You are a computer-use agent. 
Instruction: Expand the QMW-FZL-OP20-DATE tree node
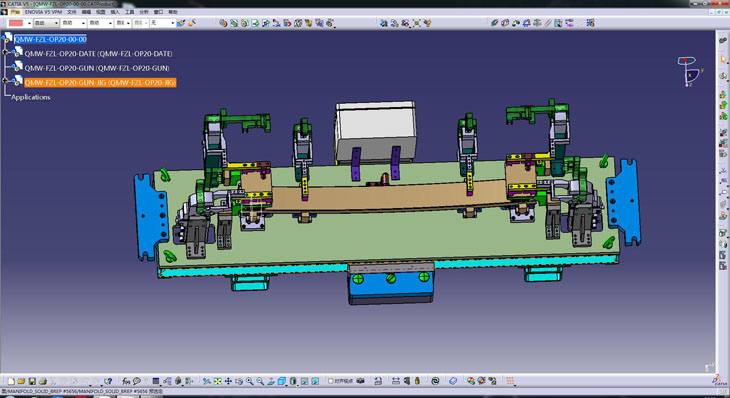point(5,53)
